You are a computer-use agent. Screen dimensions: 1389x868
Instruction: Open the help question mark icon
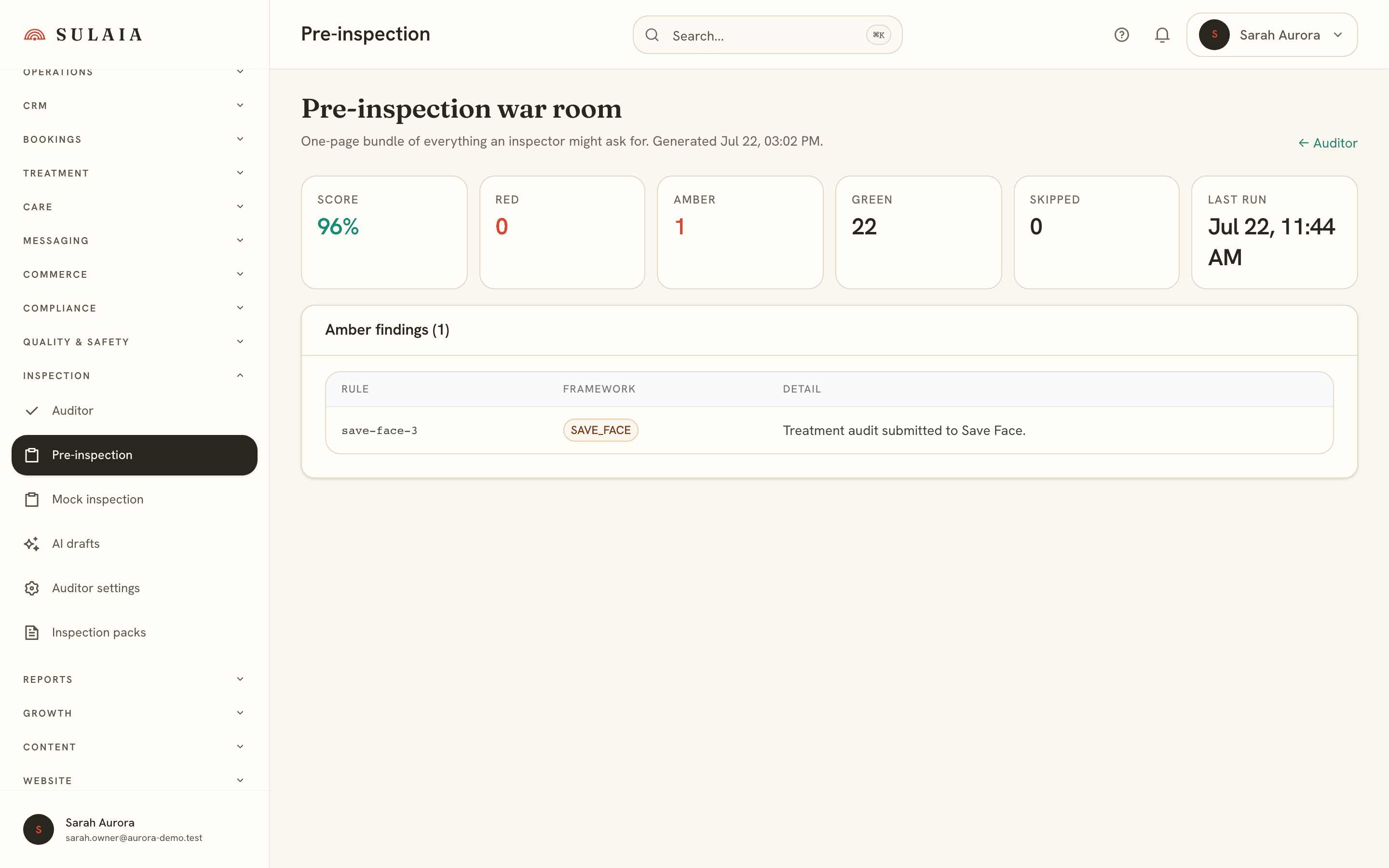point(1121,35)
